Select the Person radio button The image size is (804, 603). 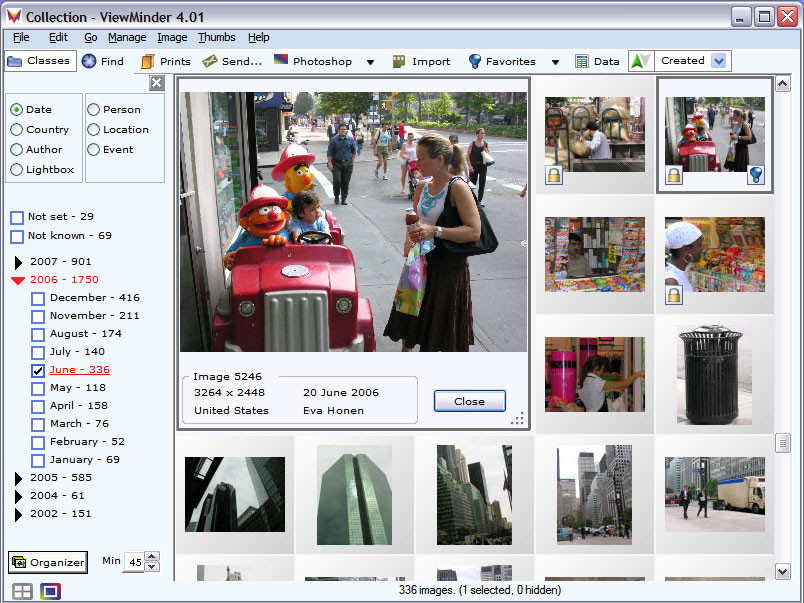pyautogui.click(x=93, y=110)
